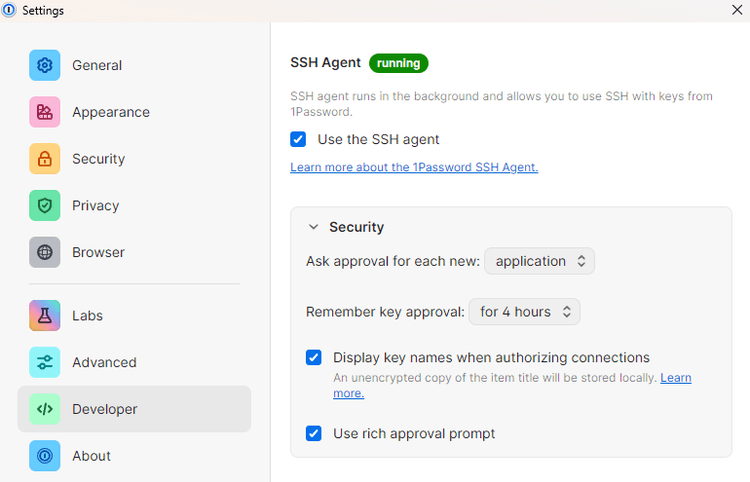The image size is (750, 482).
Task: Click the About 1Password circle icon
Action: [44, 456]
